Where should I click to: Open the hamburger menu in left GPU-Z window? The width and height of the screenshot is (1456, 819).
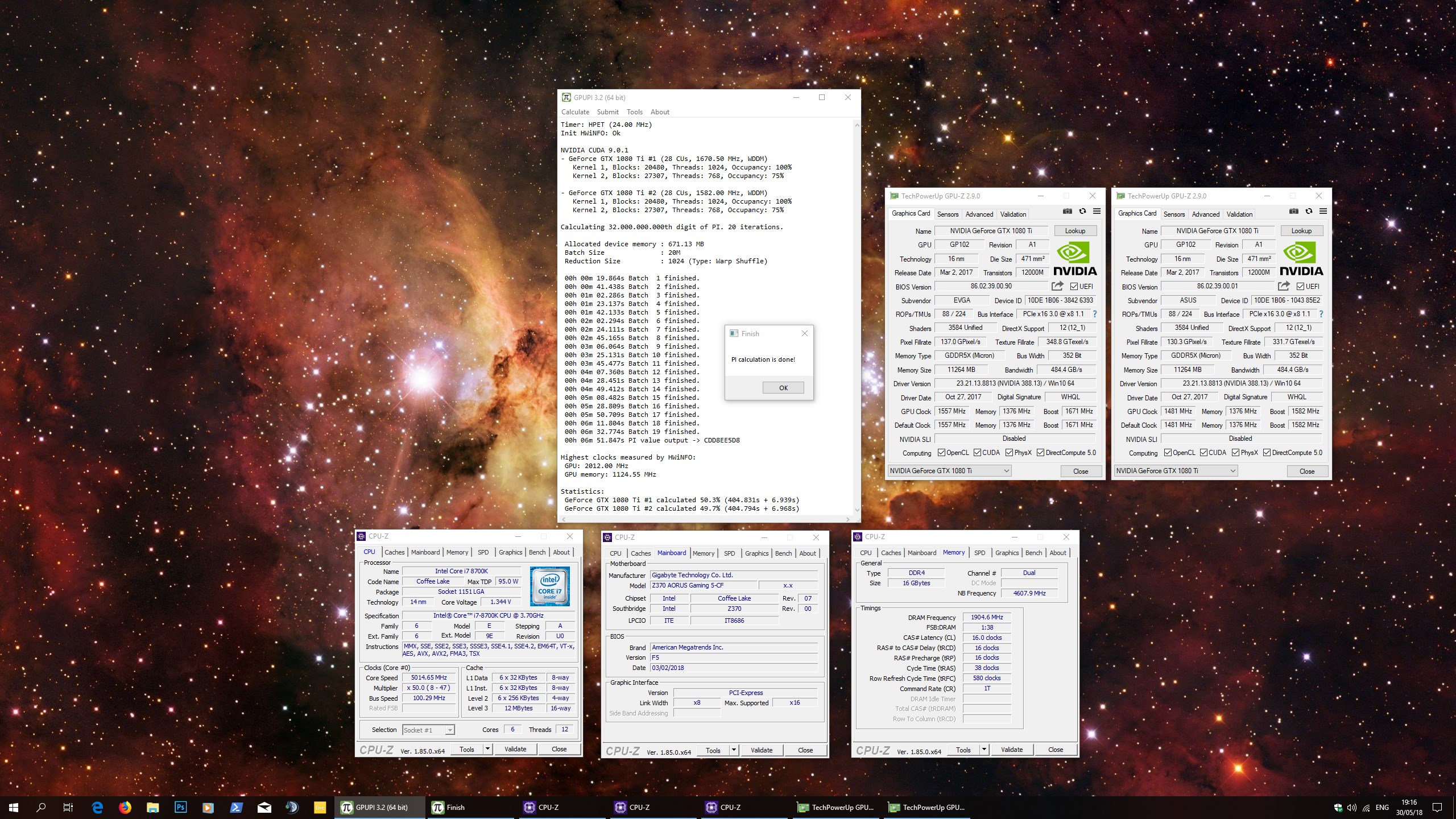[x=1097, y=212]
